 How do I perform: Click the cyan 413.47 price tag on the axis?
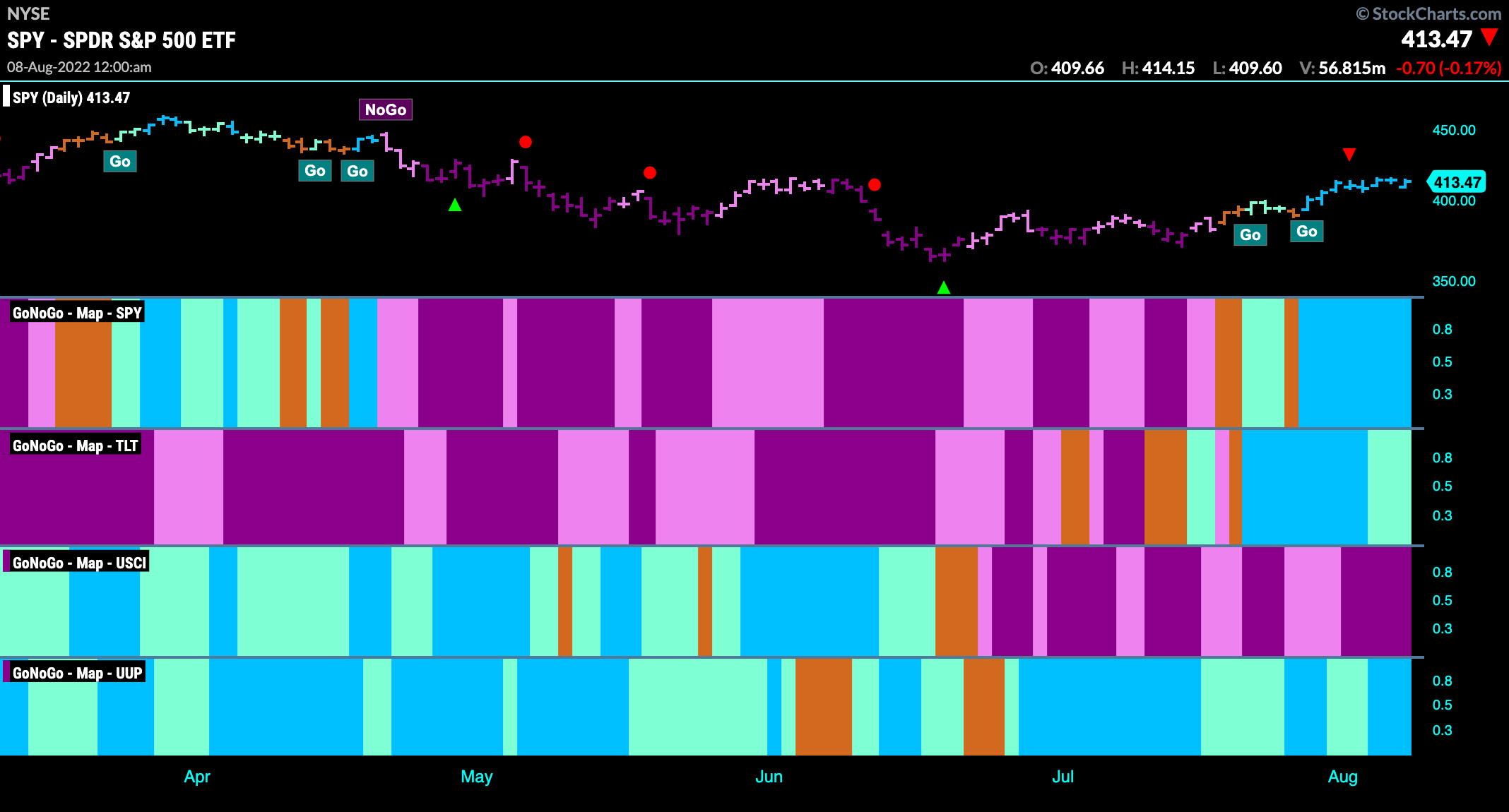1457,182
